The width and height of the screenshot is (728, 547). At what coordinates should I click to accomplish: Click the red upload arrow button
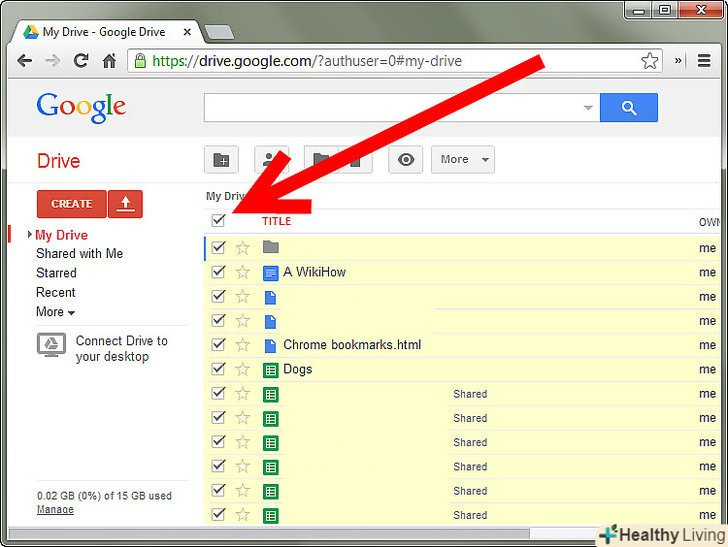(x=125, y=204)
